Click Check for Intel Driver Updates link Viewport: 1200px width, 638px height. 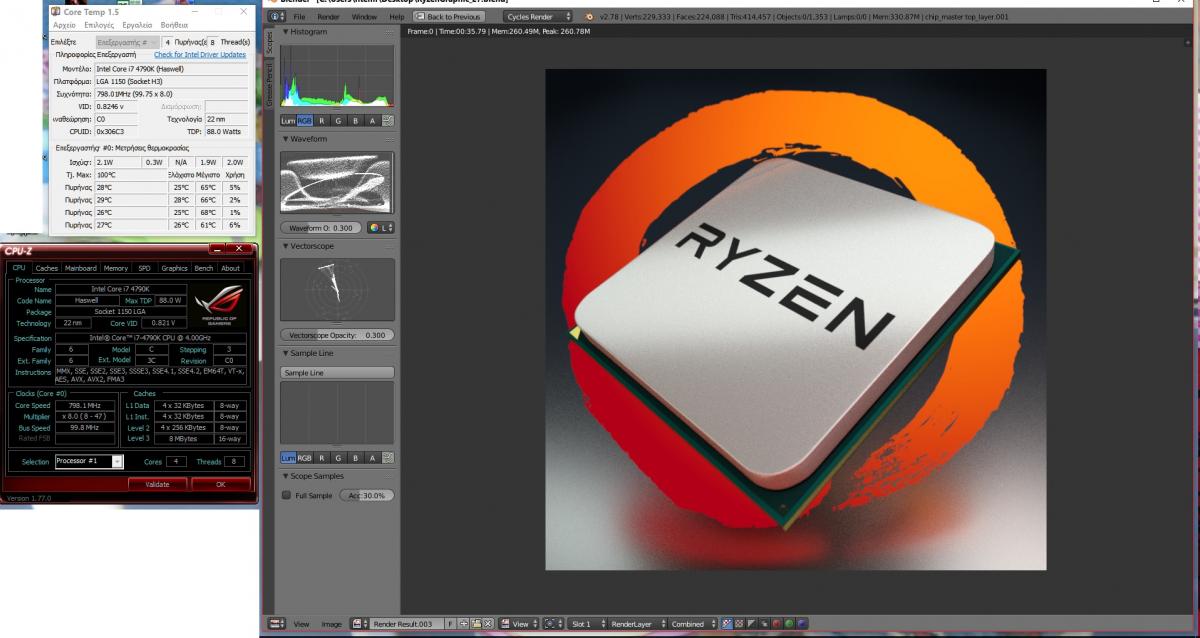click(200, 55)
